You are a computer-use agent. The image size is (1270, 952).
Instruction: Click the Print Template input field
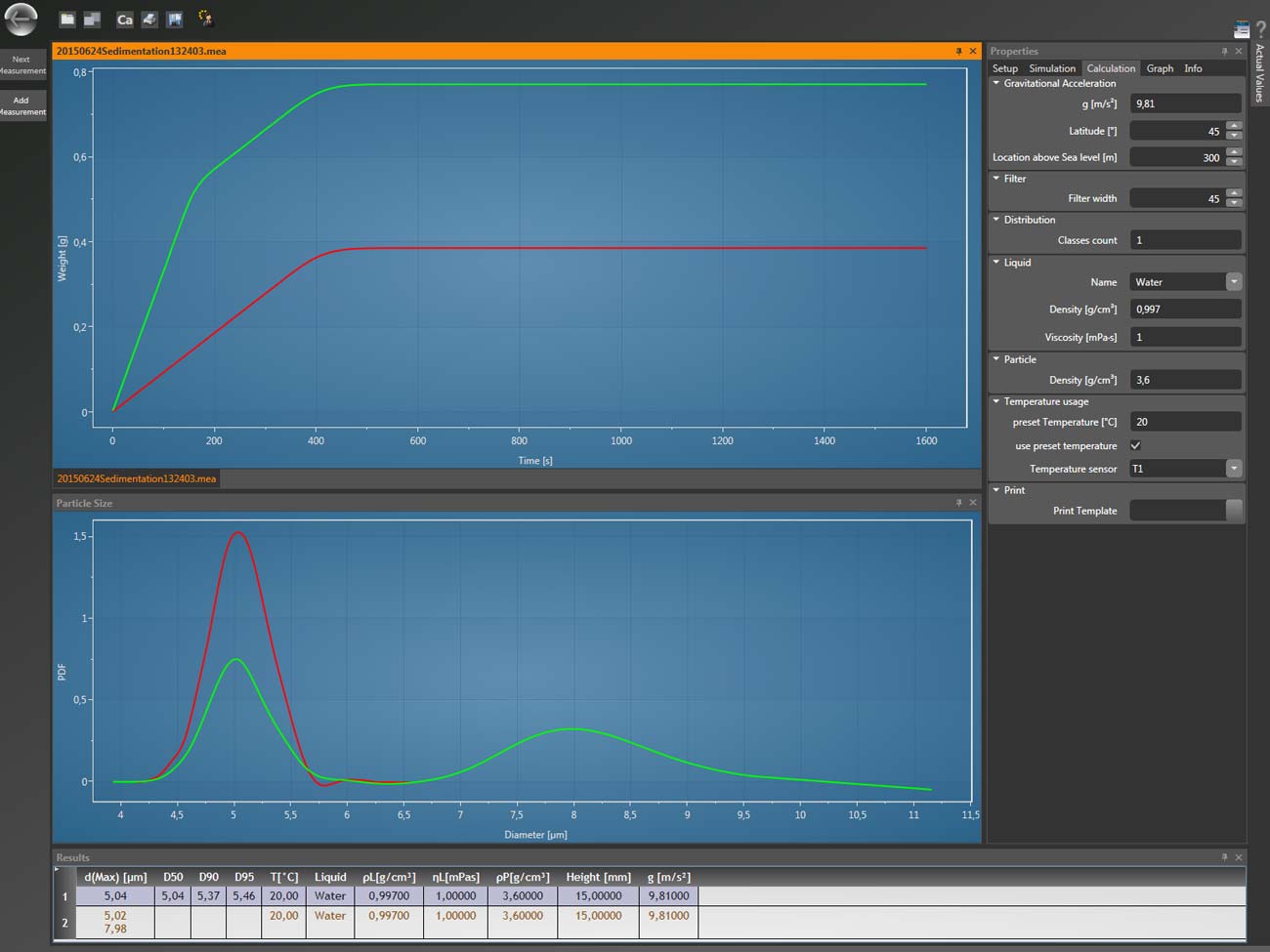(x=1177, y=510)
